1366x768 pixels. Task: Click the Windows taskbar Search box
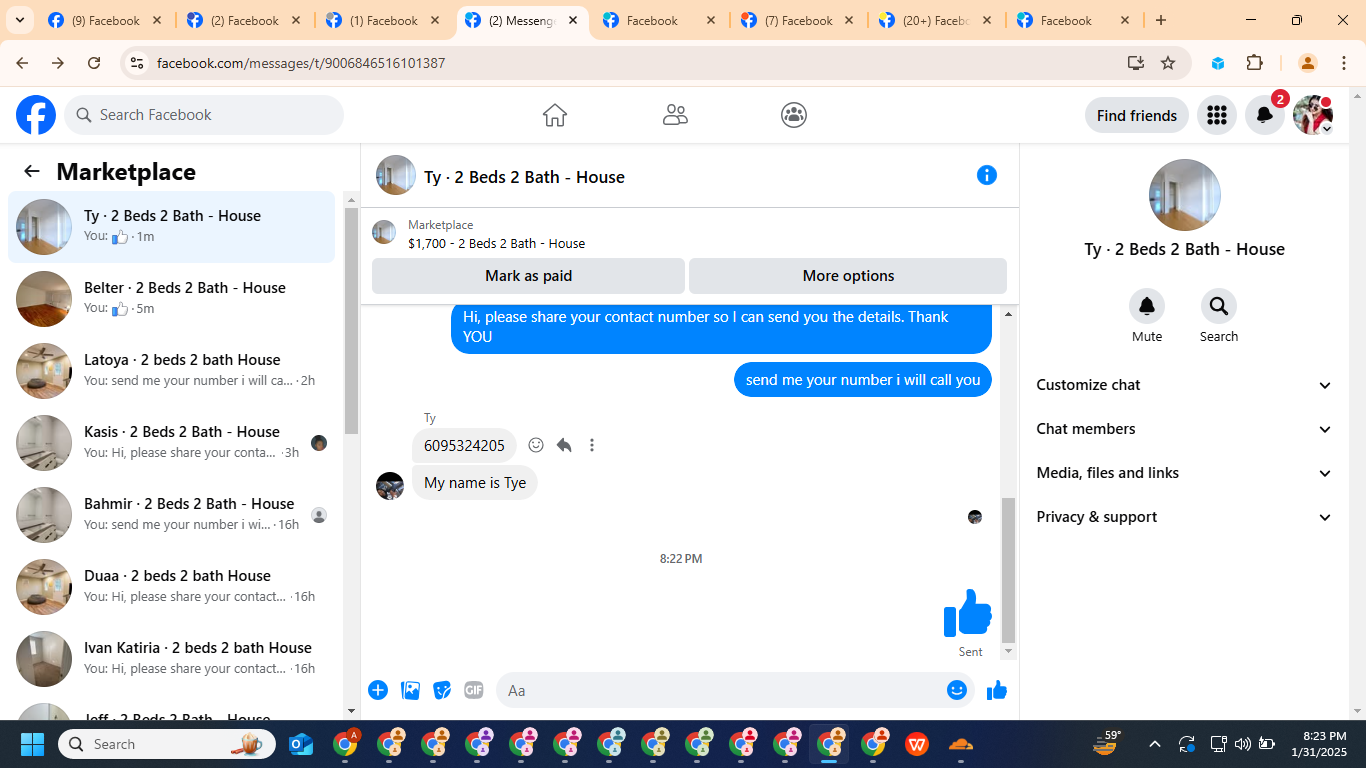coord(167,744)
